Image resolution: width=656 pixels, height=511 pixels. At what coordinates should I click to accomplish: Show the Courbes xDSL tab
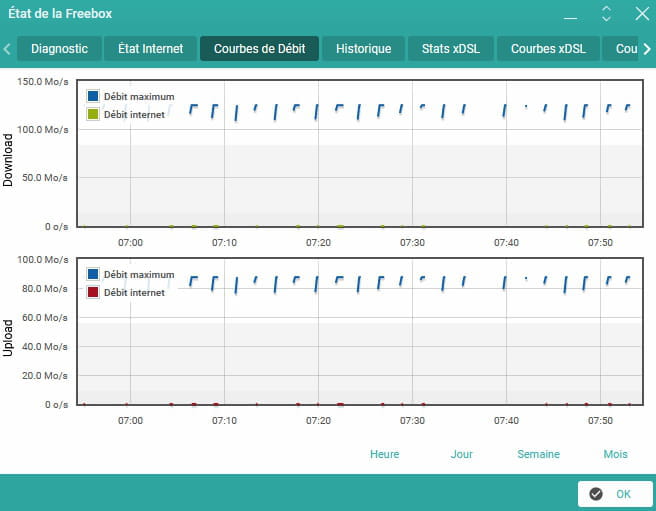(x=548, y=49)
